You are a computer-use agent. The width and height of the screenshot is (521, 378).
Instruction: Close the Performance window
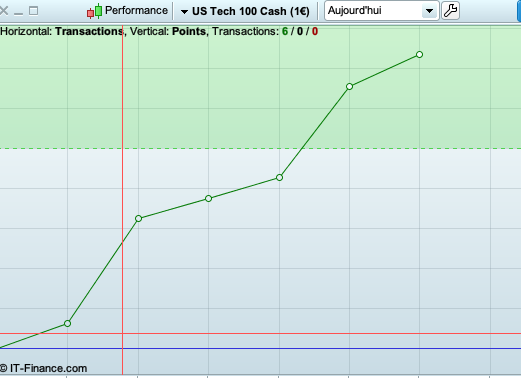(x=4, y=11)
